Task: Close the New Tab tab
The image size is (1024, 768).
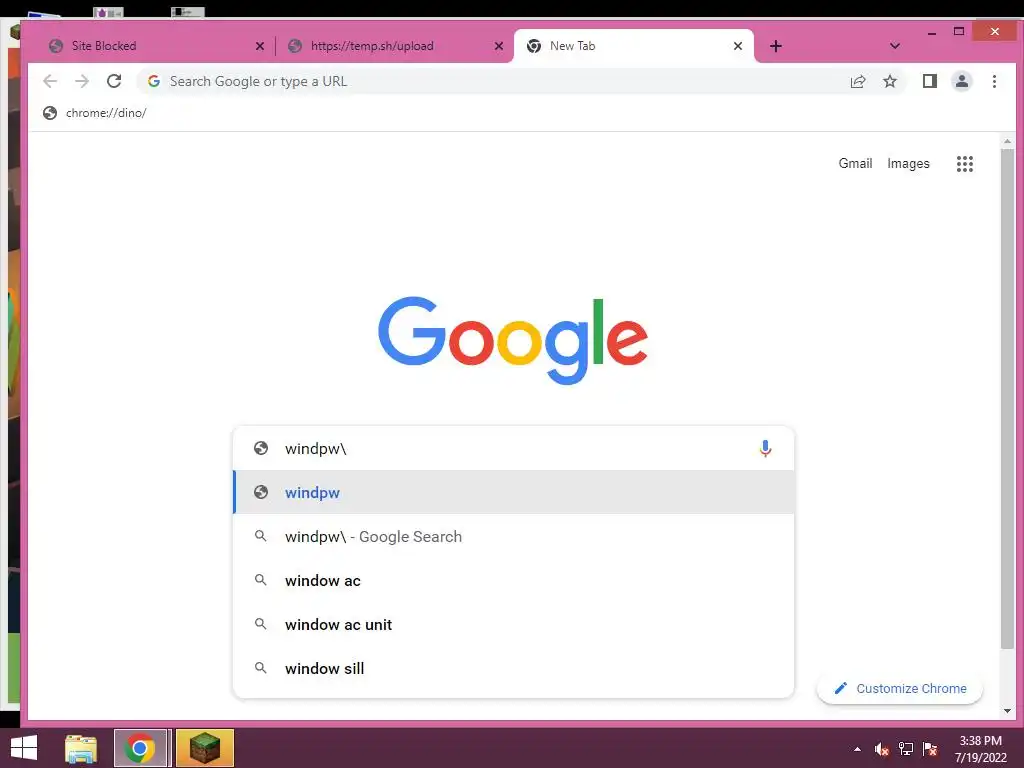Action: tap(738, 46)
